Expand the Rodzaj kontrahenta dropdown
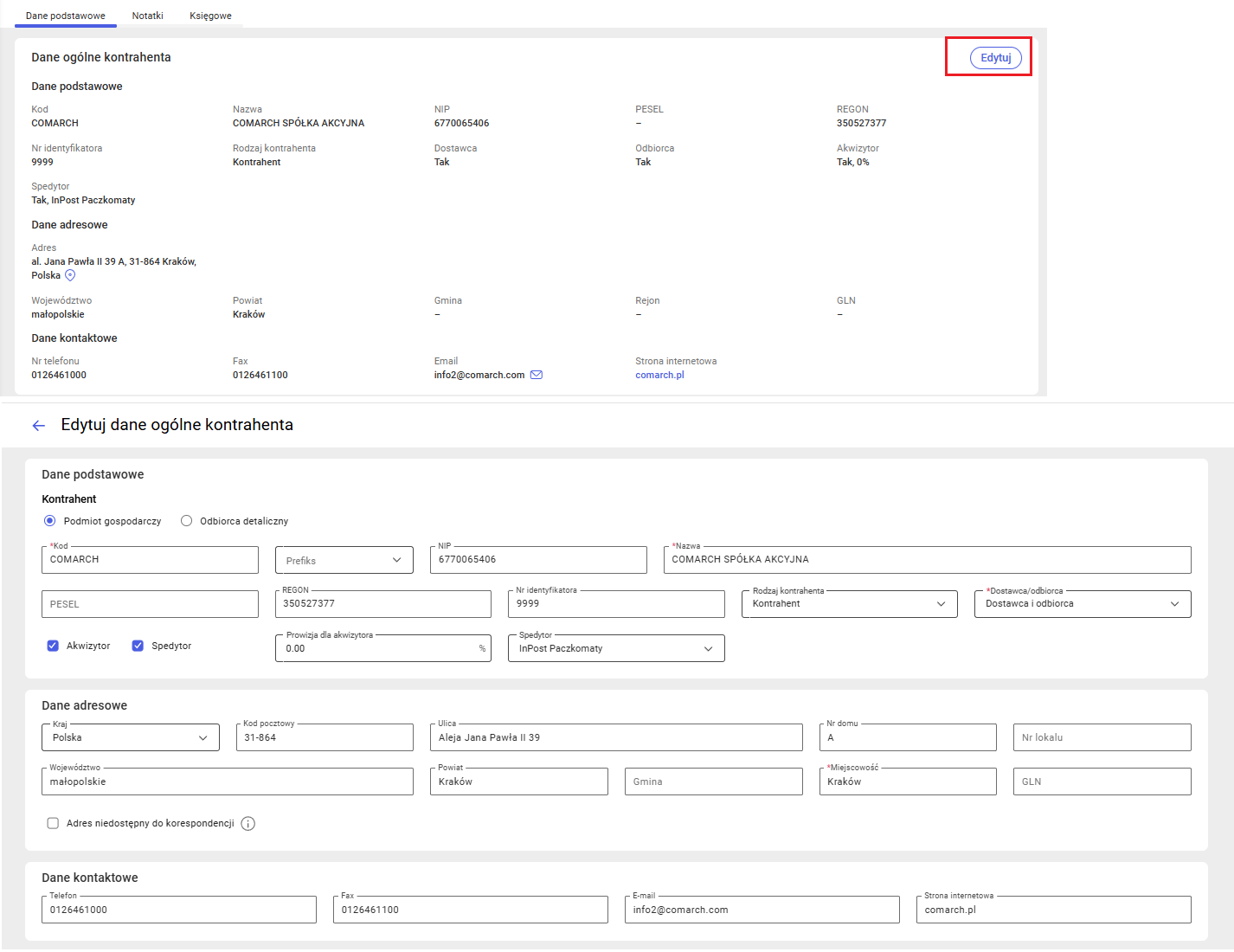 [x=848, y=604]
